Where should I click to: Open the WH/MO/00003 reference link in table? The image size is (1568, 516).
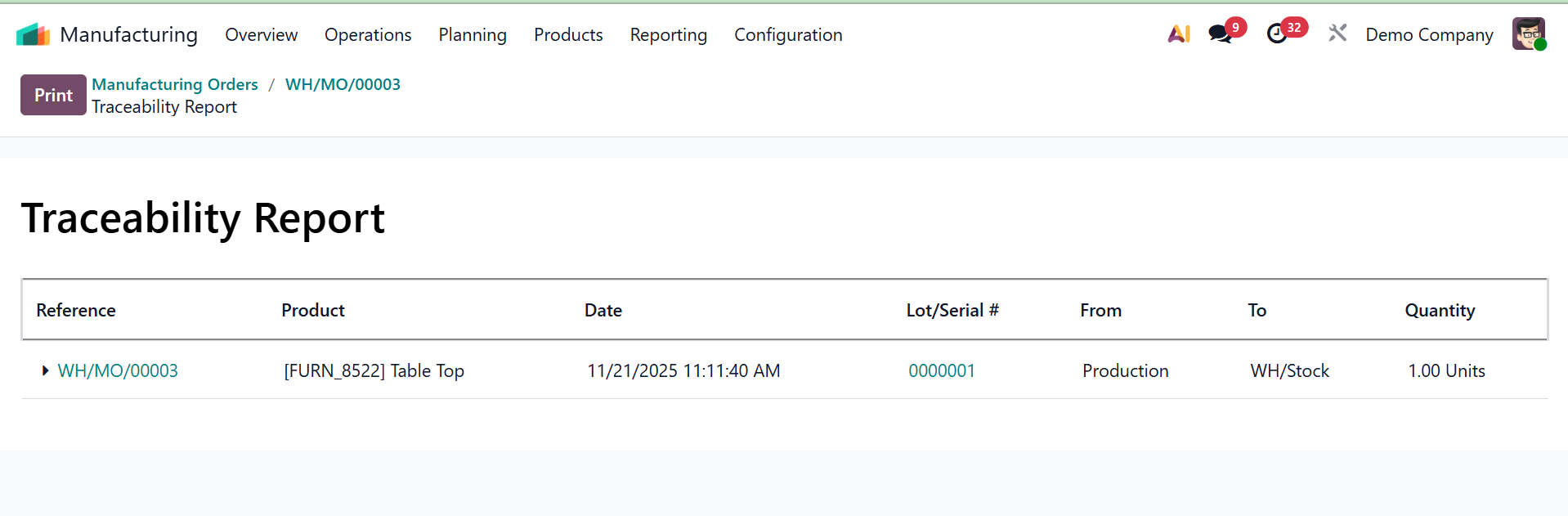118,371
